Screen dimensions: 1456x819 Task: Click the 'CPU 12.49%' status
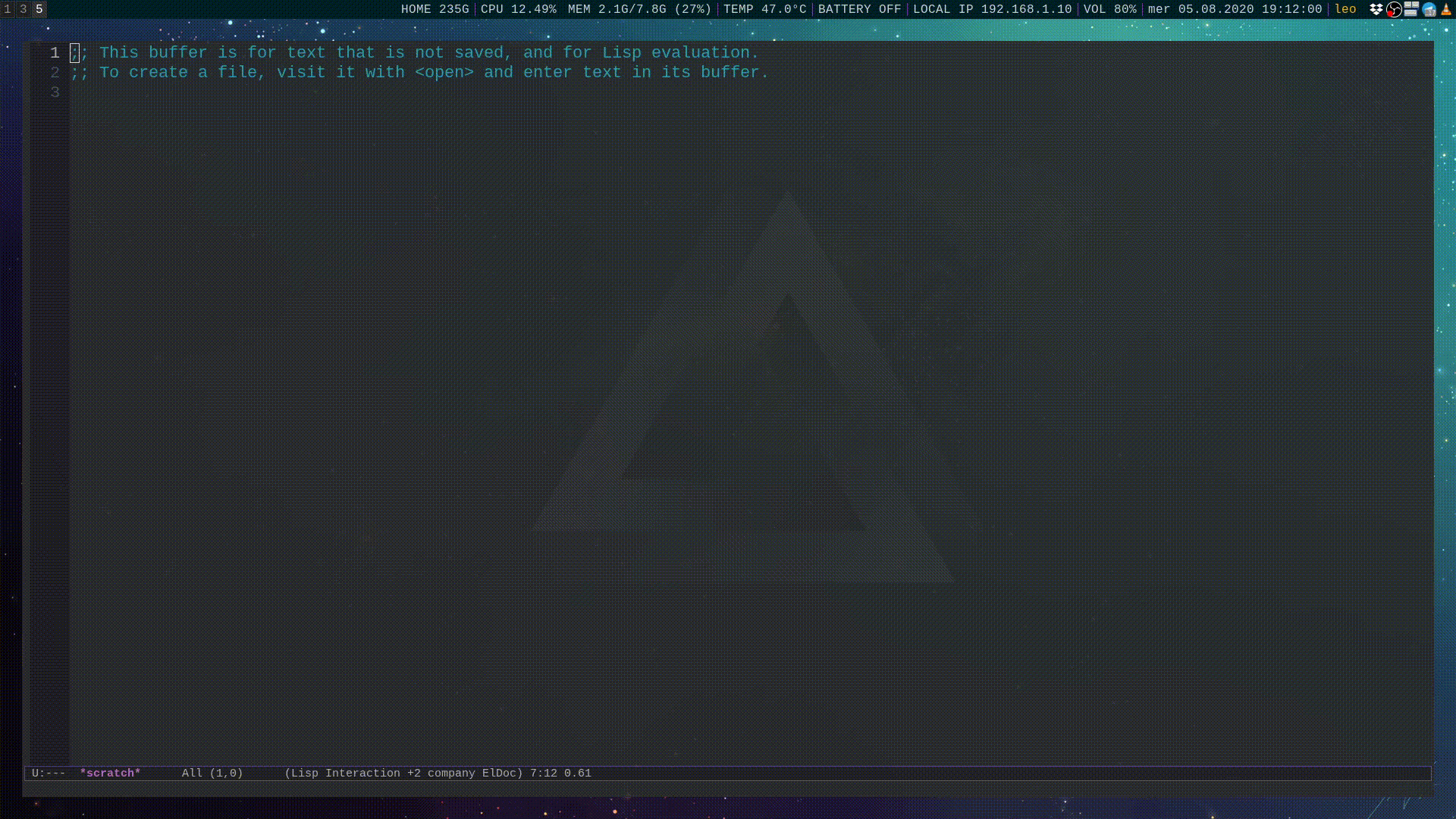tap(519, 9)
